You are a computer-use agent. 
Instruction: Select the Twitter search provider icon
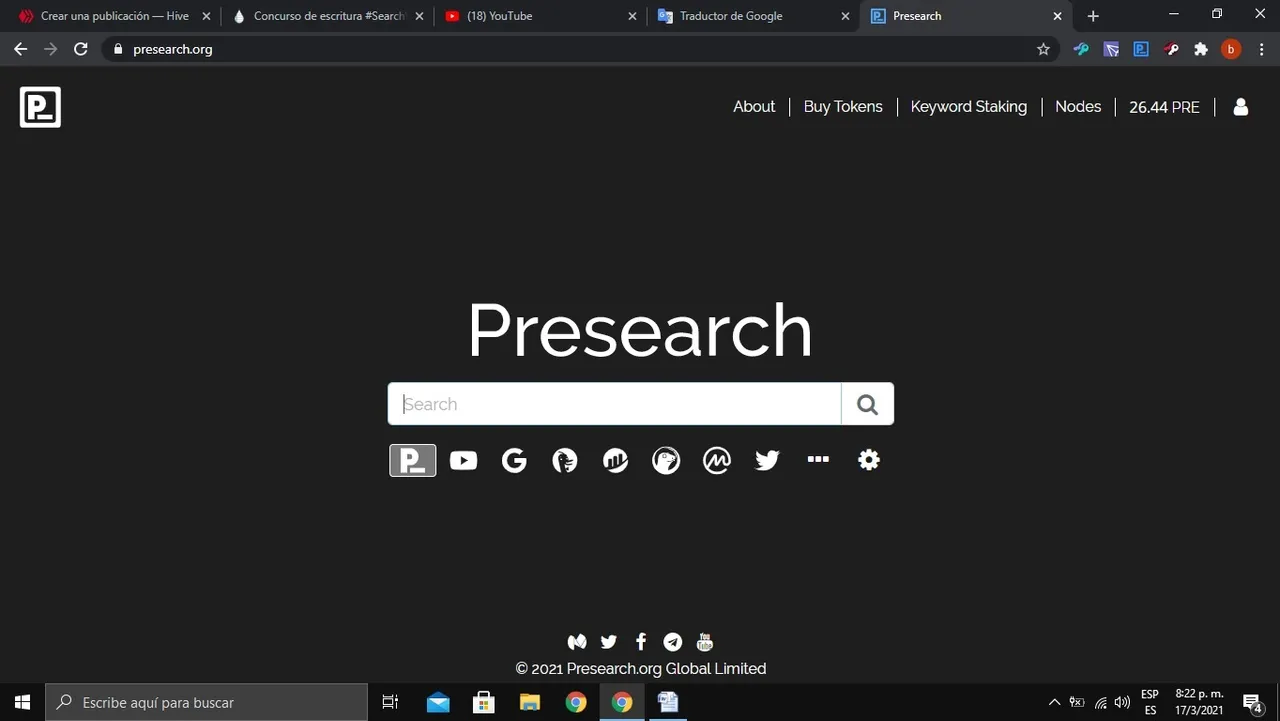pyautogui.click(x=767, y=460)
